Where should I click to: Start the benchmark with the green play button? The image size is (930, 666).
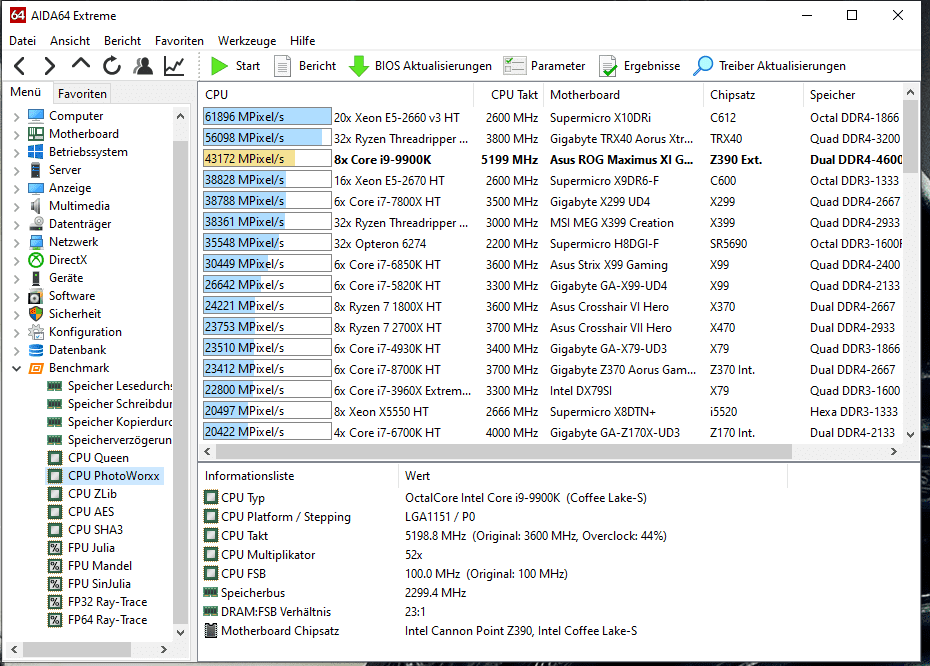(x=235, y=66)
